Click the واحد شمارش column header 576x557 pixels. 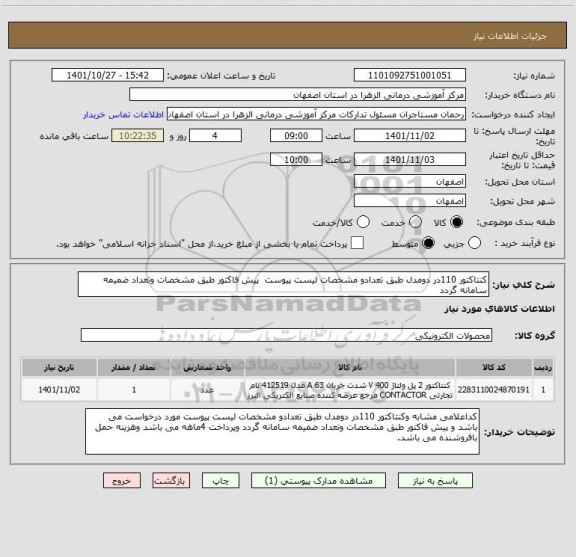(x=207, y=367)
